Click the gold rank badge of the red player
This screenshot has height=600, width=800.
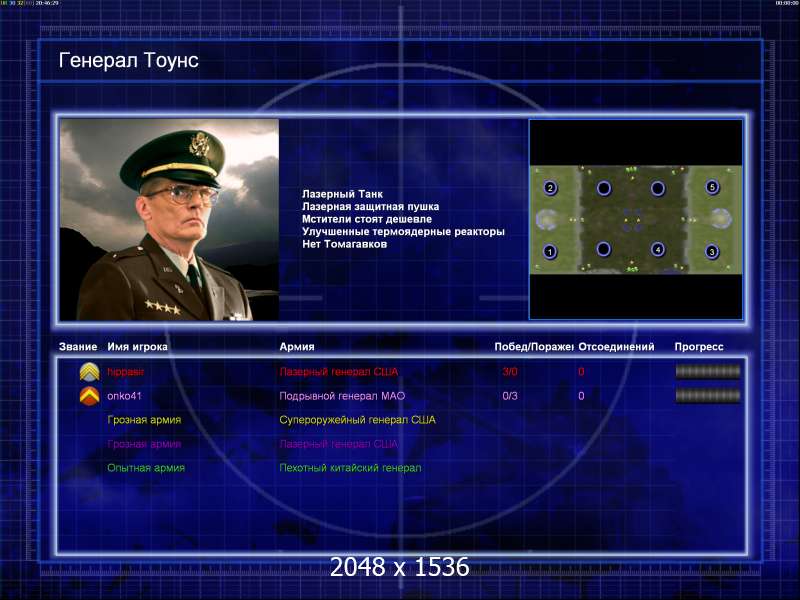pyautogui.click(x=89, y=372)
